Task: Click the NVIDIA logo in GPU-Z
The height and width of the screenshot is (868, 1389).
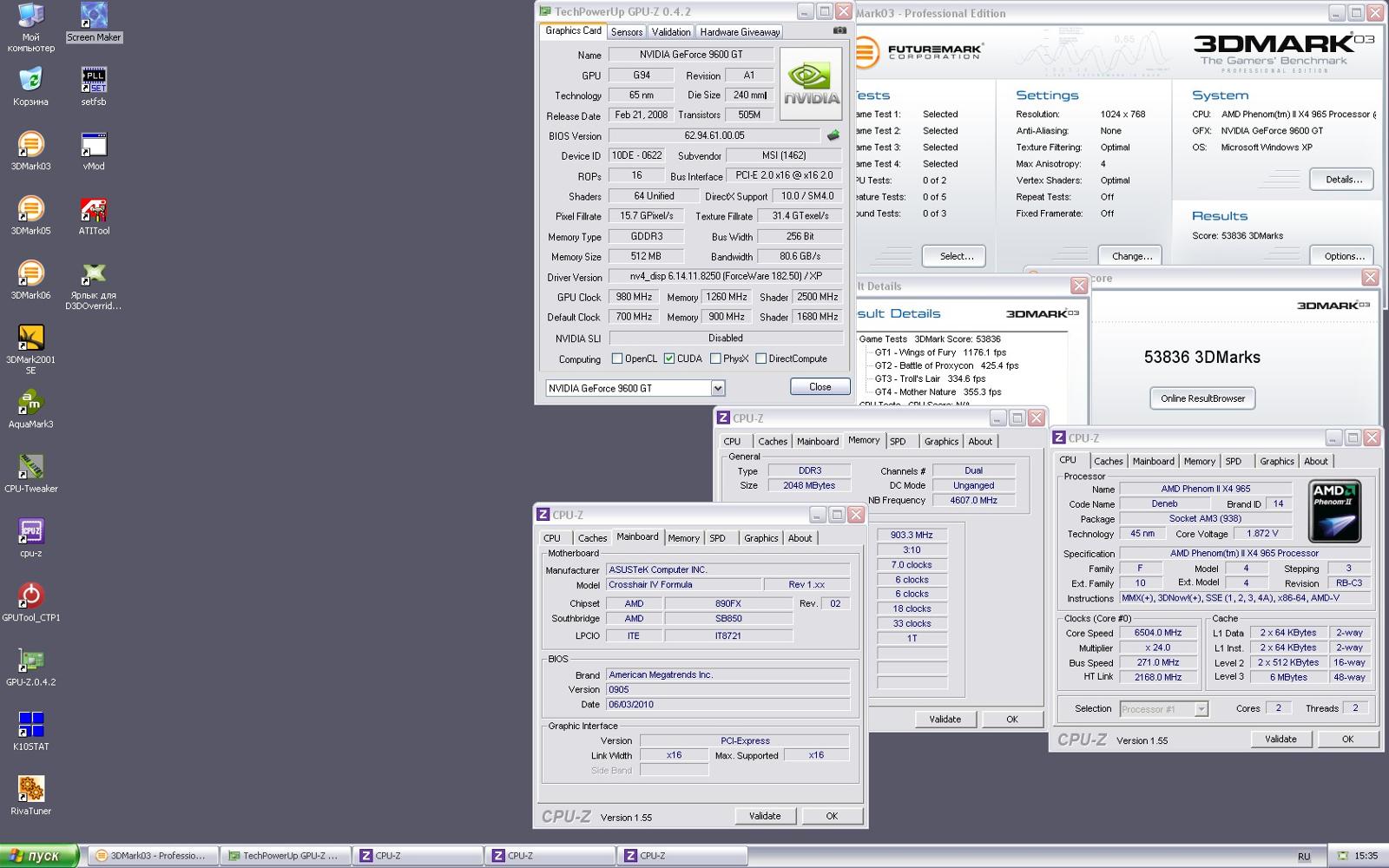Action: 811,83
